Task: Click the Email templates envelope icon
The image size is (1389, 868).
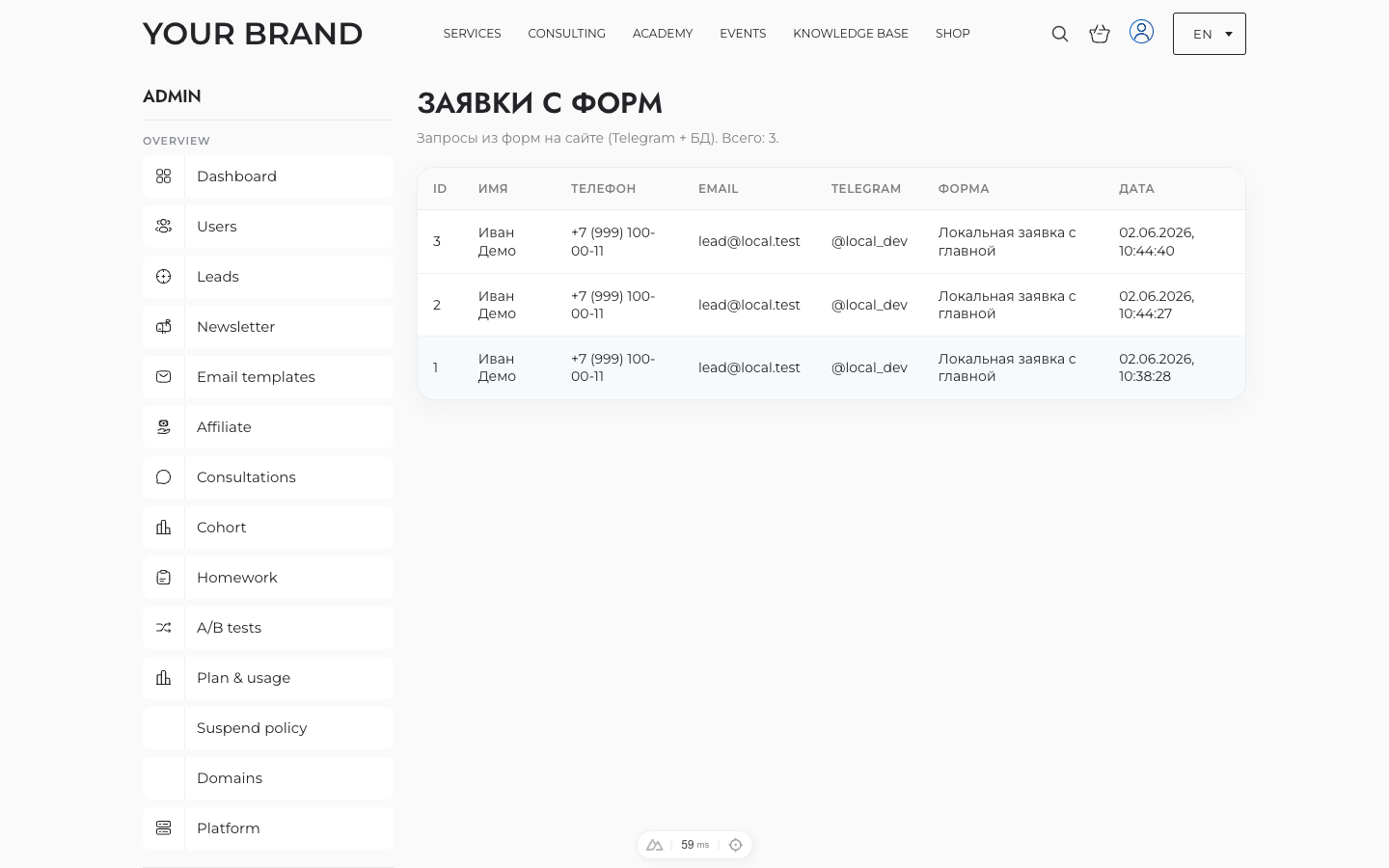Action: (x=163, y=377)
